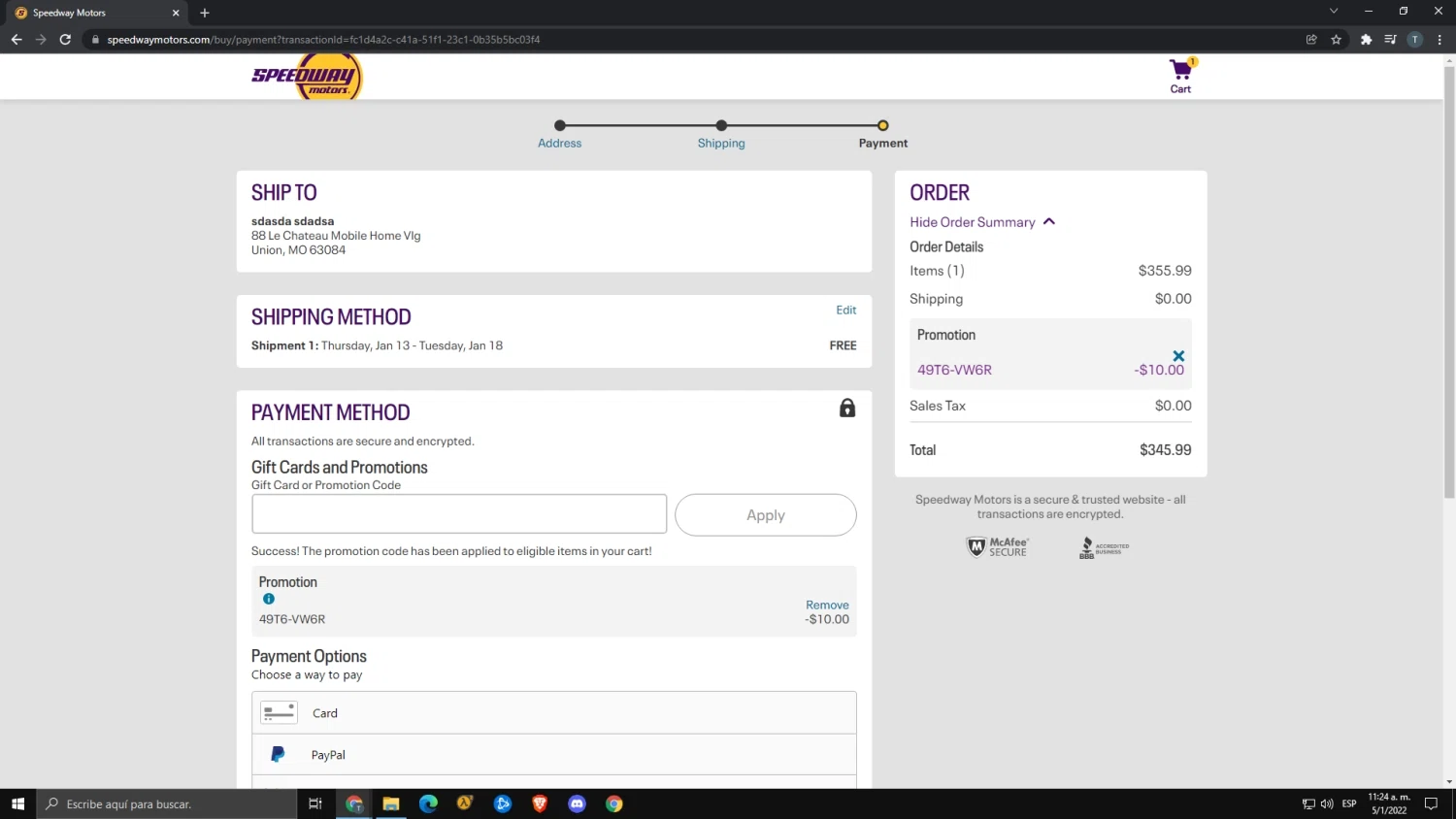Close the Speedway Motors tab
Image resolution: width=1456 pixels, height=819 pixels.
(176, 13)
